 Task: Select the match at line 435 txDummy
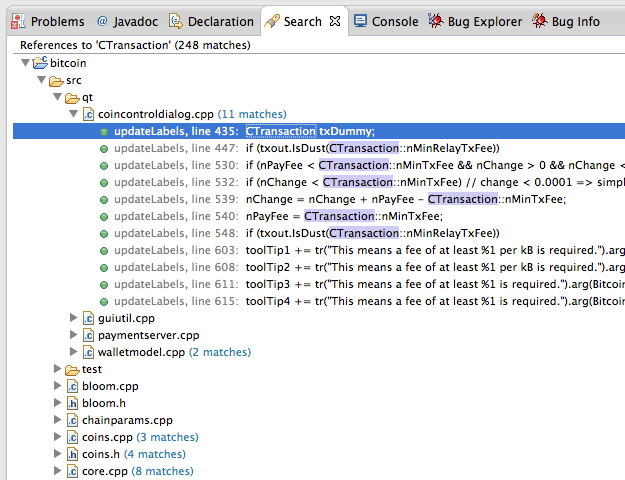point(319,131)
